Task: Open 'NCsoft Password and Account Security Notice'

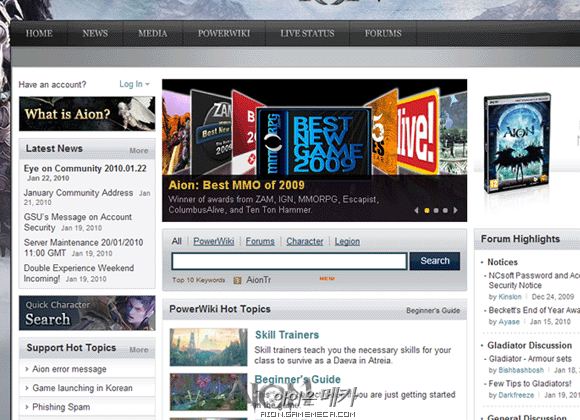Action: point(534,280)
